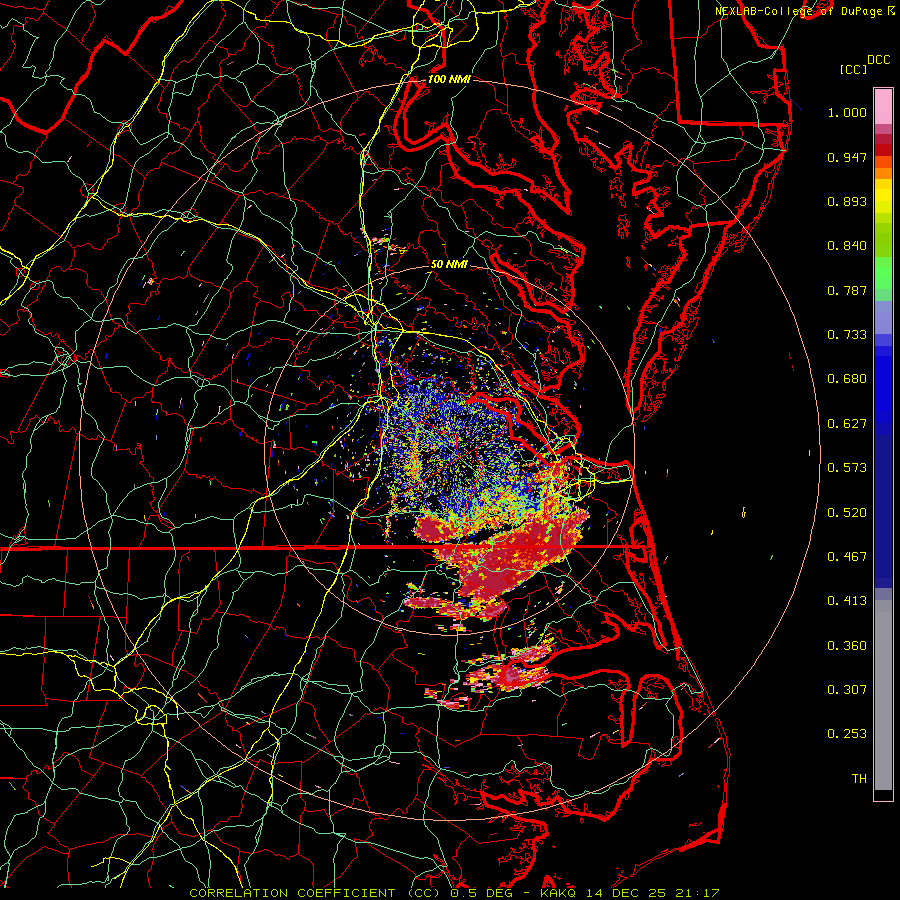Click the 0.360 scale value
The image size is (900, 900).
point(847,646)
